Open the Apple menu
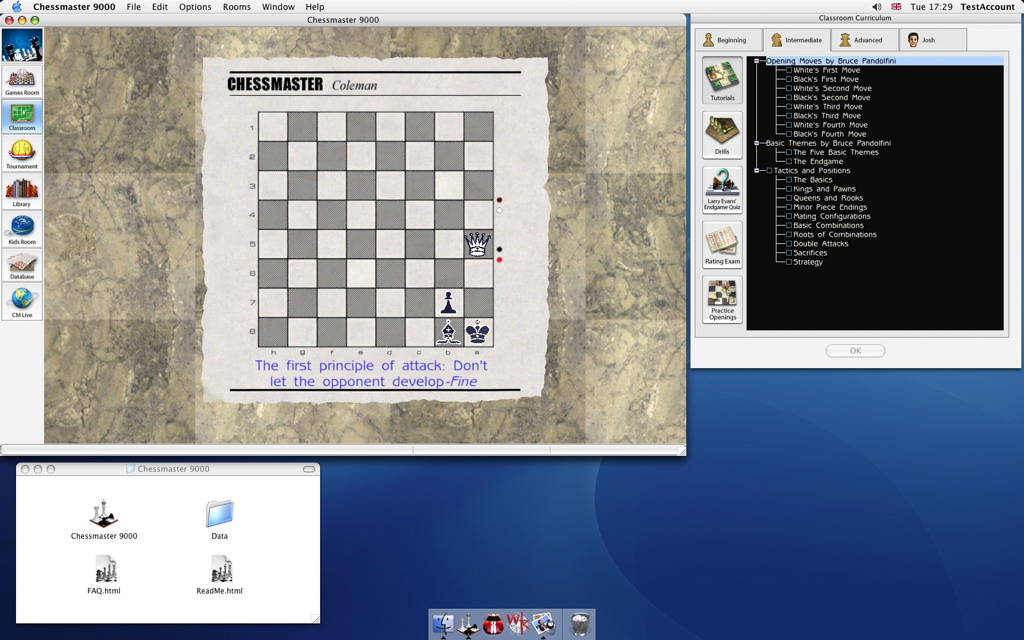The width and height of the screenshot is (1024, 640). click(x=17, y=7)
